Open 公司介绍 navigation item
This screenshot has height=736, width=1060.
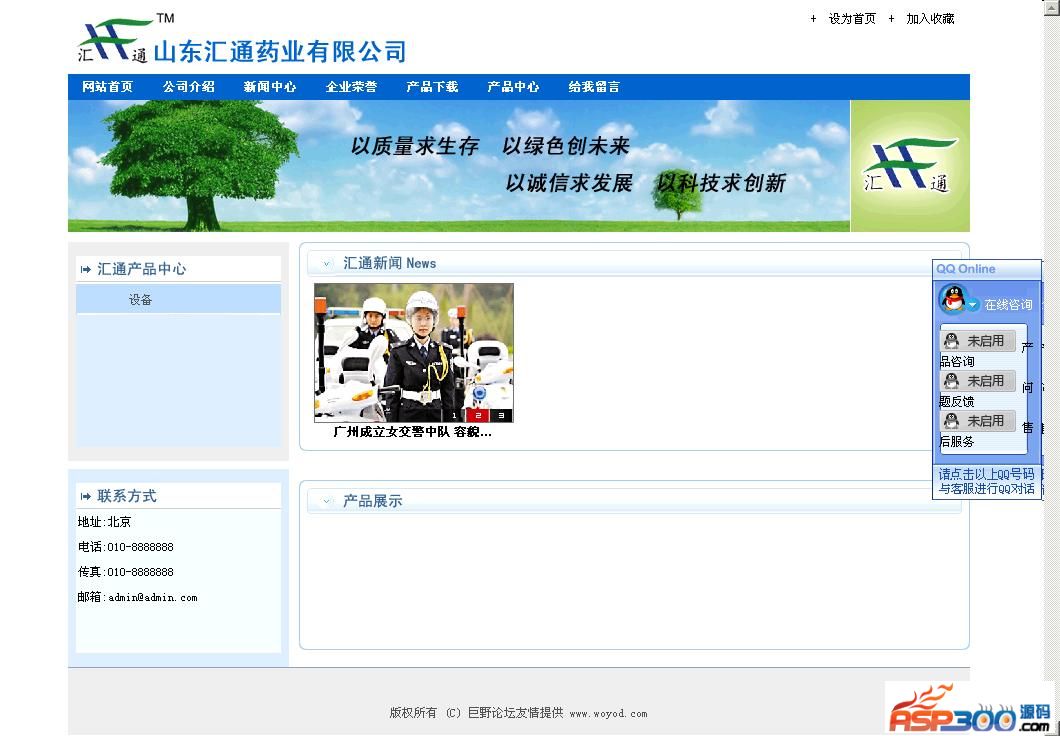(189, 87)
